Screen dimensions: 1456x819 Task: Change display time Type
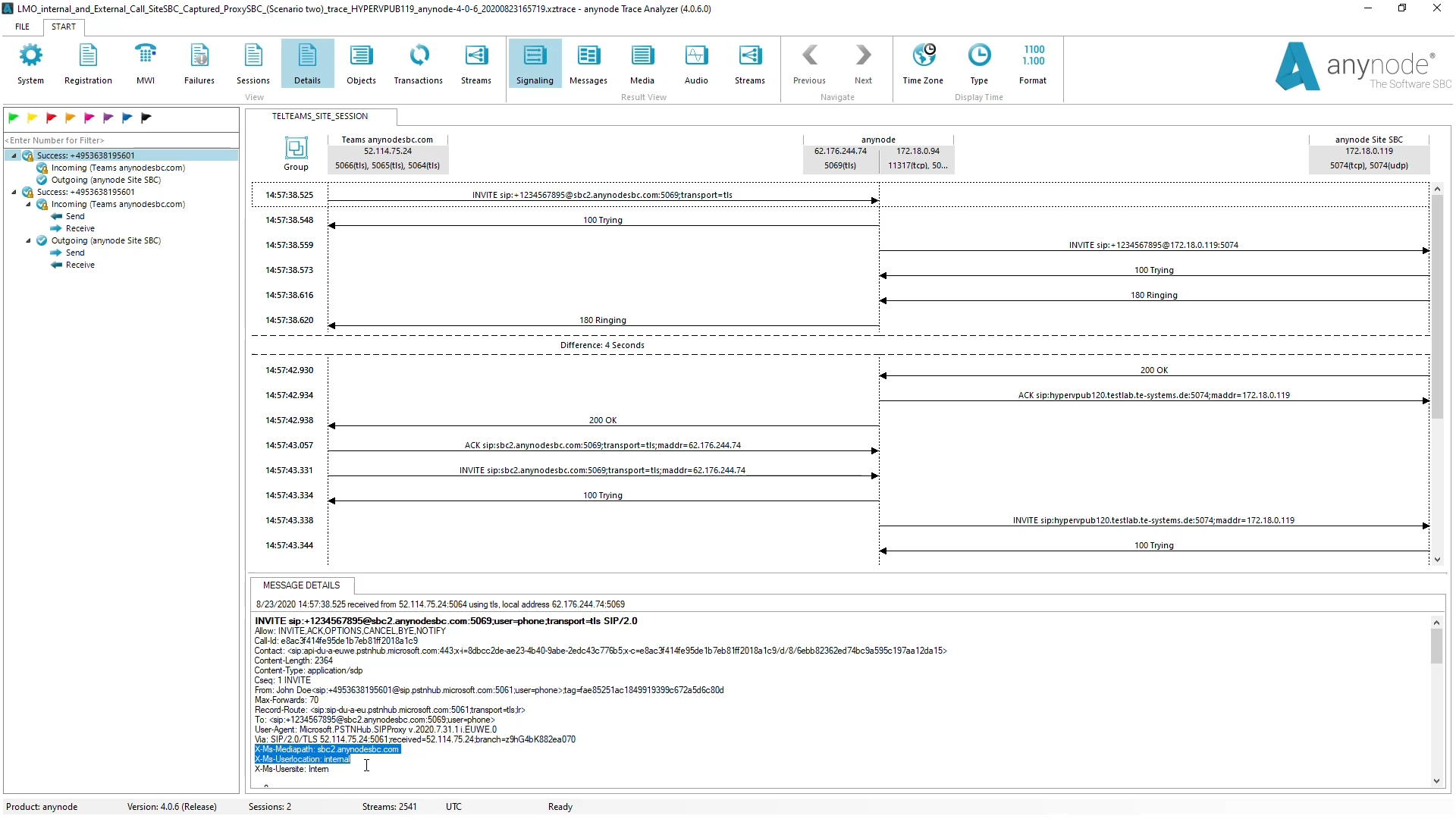(979, 64)
